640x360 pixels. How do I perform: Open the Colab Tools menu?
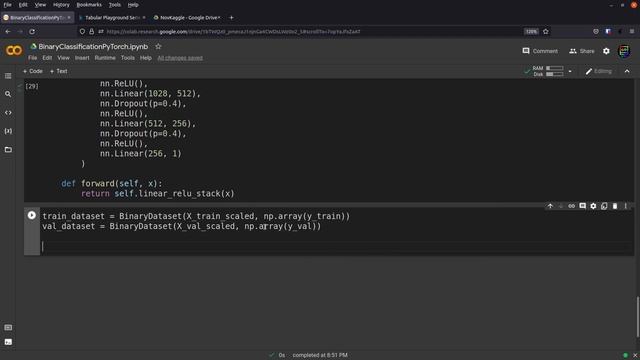coord(128,58)
